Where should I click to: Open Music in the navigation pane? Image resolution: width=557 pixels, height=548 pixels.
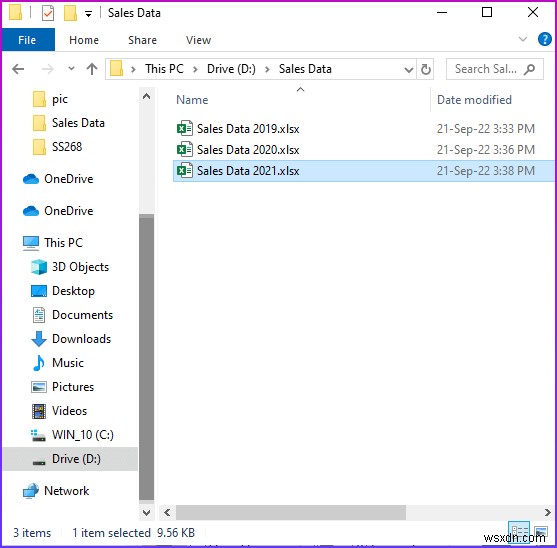coord(68,363)
